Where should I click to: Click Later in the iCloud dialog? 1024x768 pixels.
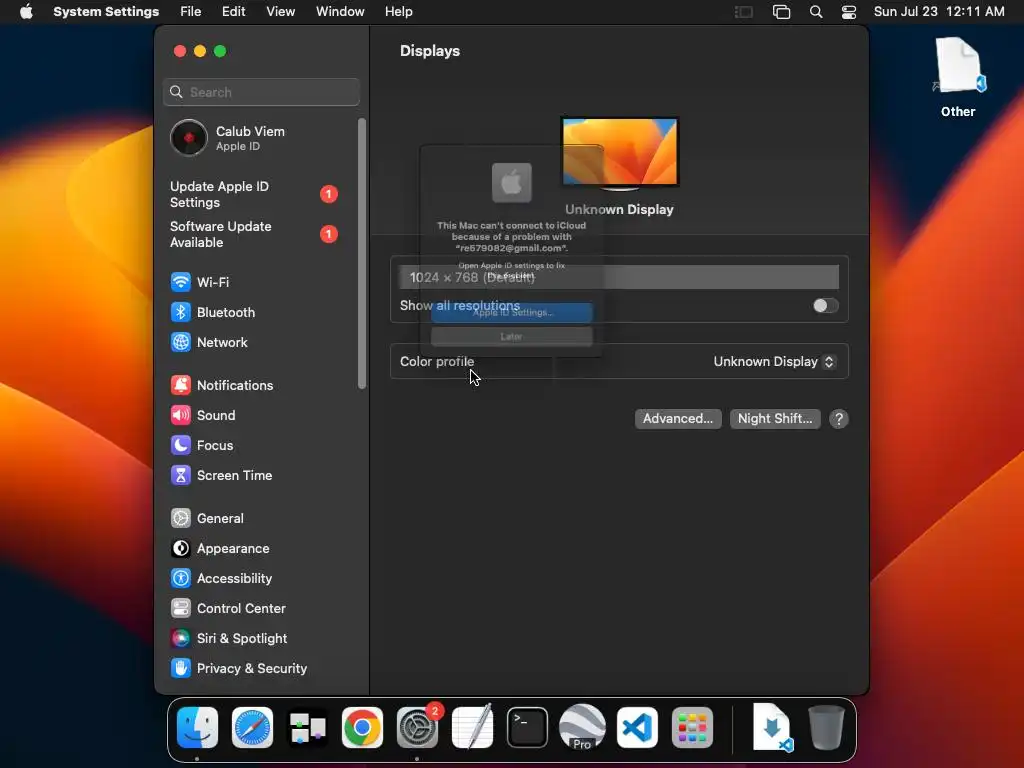512,336
